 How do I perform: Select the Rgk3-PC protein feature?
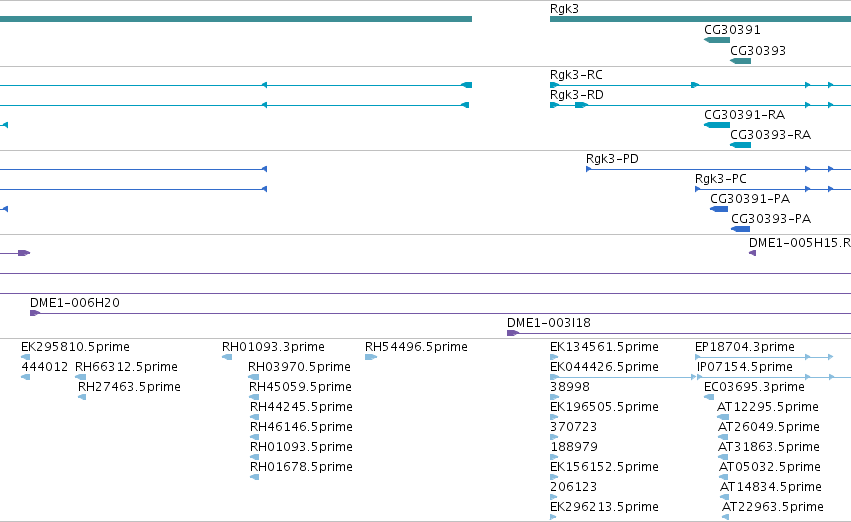(773, 189)
